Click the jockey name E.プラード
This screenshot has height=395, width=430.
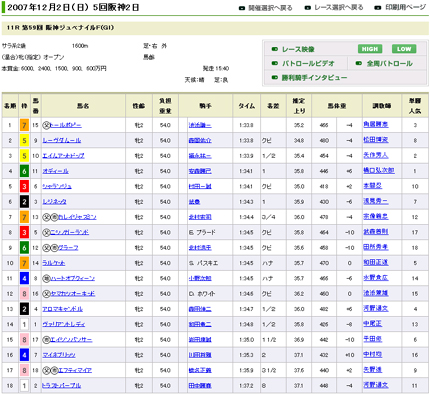[203, 233]
